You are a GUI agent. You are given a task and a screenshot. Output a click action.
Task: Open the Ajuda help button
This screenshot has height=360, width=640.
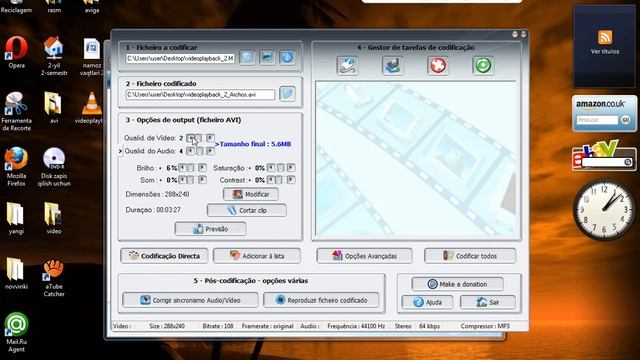coord(427,302)
